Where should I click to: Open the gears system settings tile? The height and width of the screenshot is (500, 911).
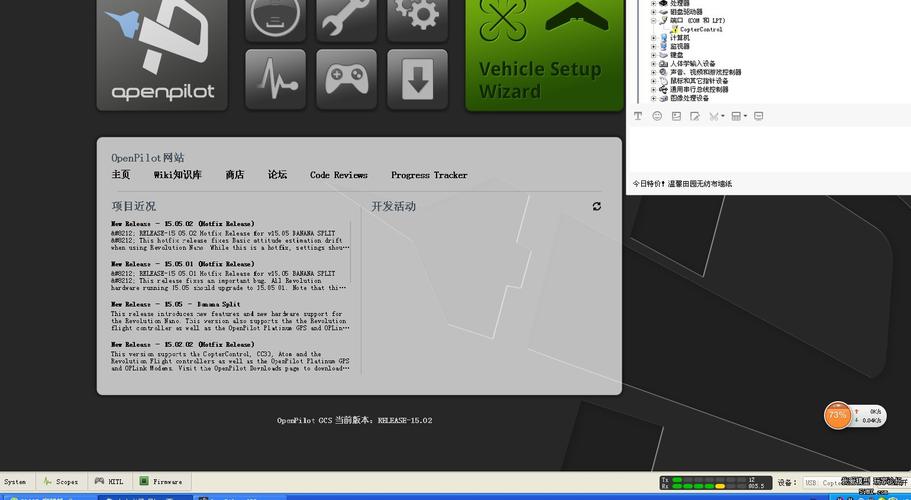click(417, 20)
